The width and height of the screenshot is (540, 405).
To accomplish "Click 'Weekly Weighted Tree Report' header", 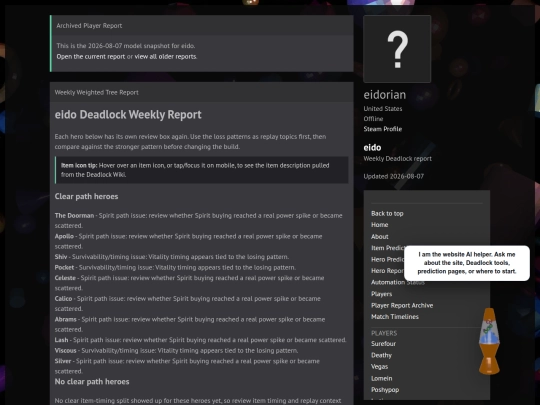I will pyautogui.click(x=96, y=92).
